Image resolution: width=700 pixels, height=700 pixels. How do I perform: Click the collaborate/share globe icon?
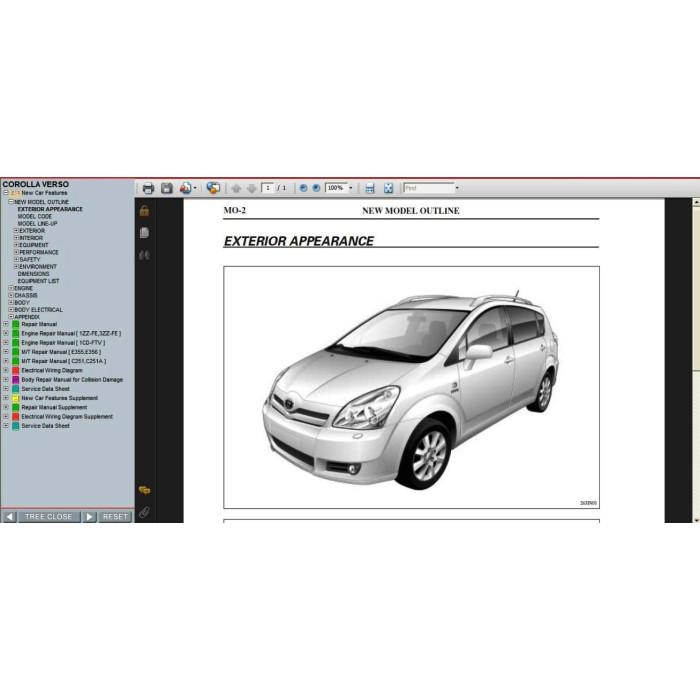(213, 188)
